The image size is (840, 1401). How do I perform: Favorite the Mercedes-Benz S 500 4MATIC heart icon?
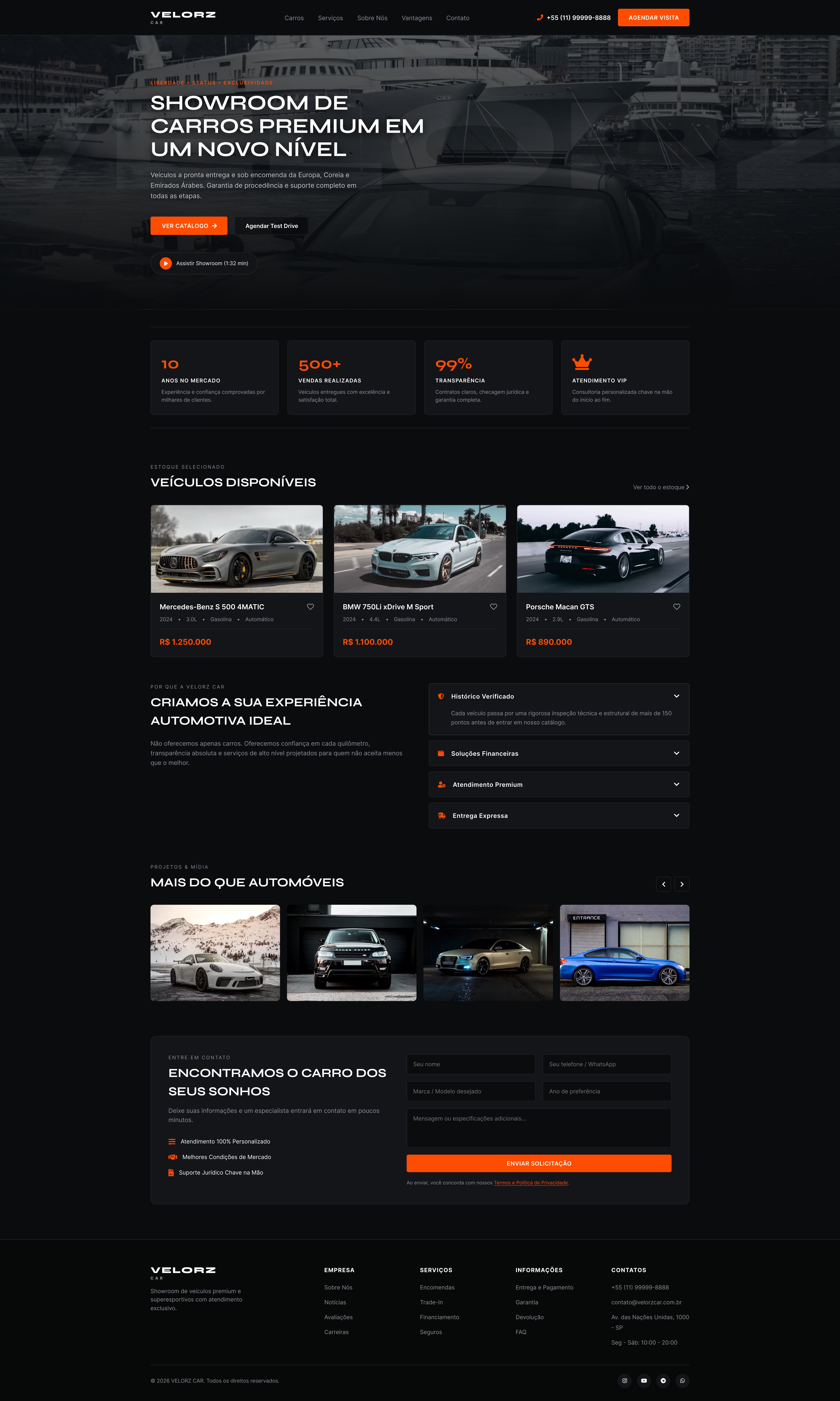pyautogui.click(x=310, y=607)
